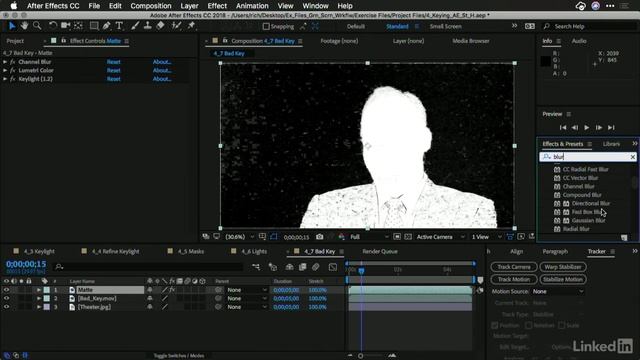The height and width of the screenshot is (360, 640).
Task: Click the Warp Stabilizer button
Action: (563, 267)
